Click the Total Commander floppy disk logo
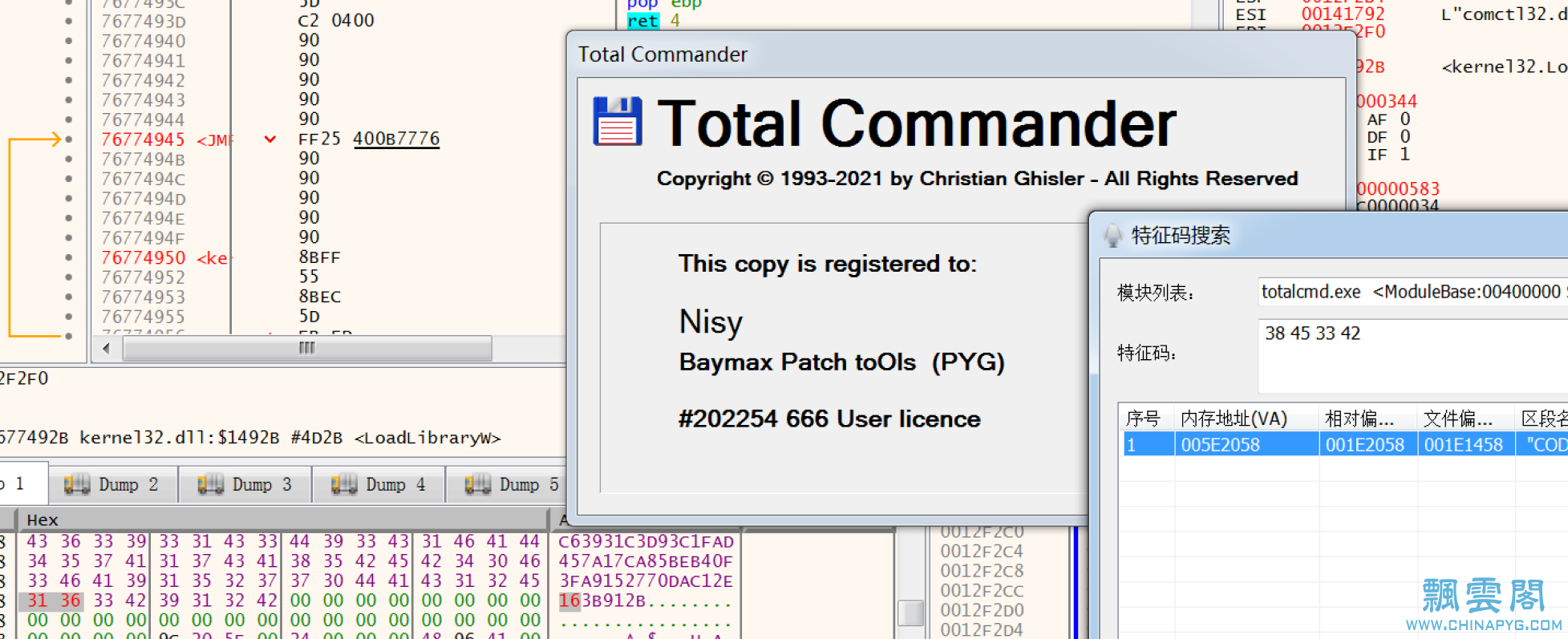The width and height of the screenshot is (1568, 639). click(618, 121)
